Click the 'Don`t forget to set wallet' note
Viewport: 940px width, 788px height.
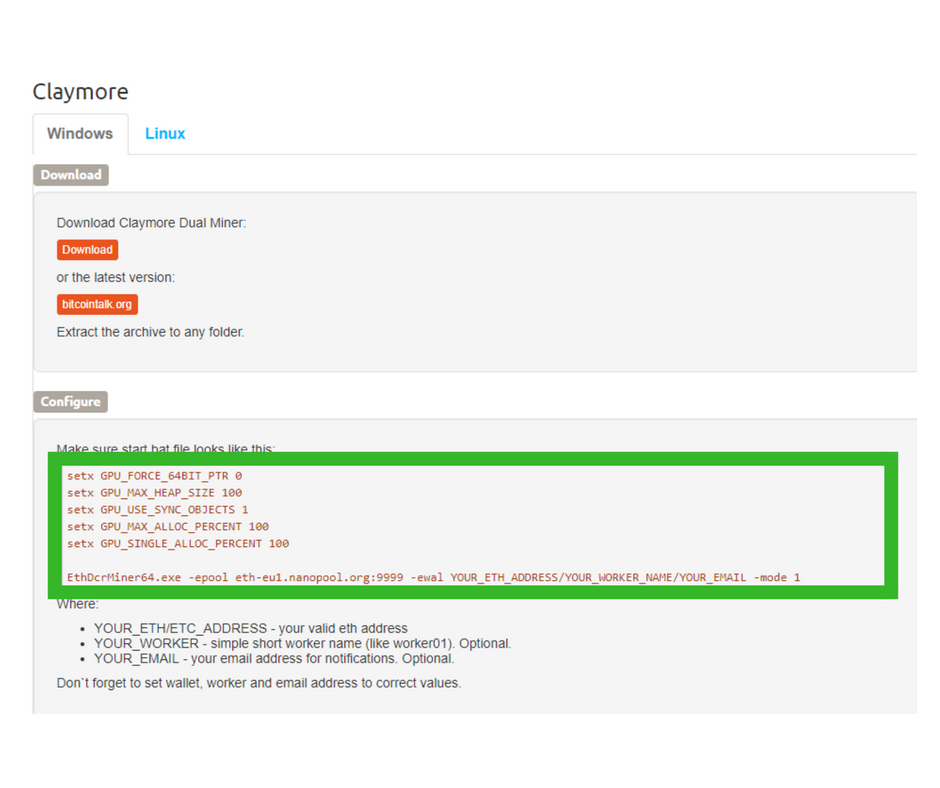click(x=259, y=683)
